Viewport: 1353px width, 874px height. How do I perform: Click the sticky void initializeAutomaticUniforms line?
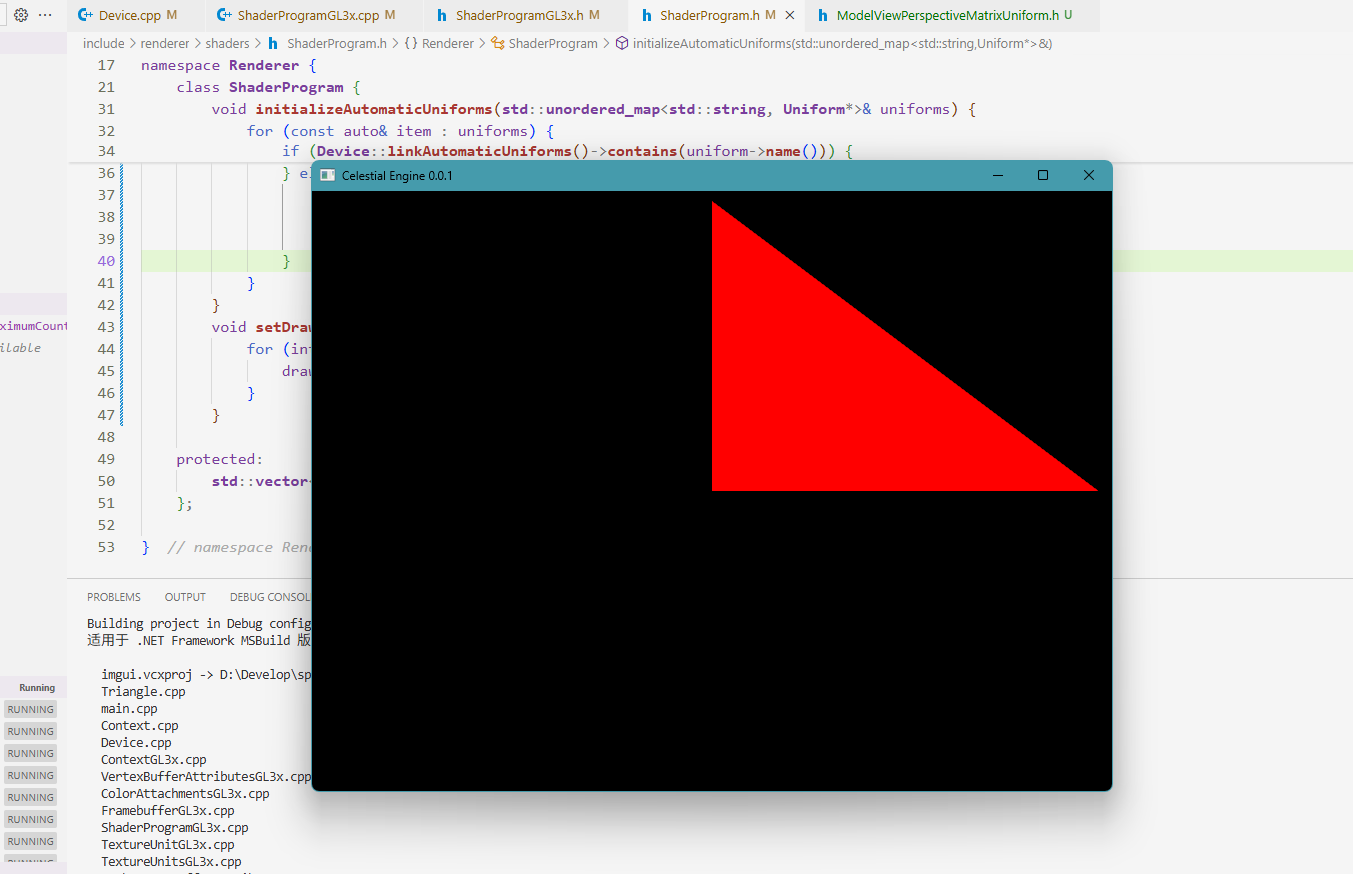[x=593, y=109]
